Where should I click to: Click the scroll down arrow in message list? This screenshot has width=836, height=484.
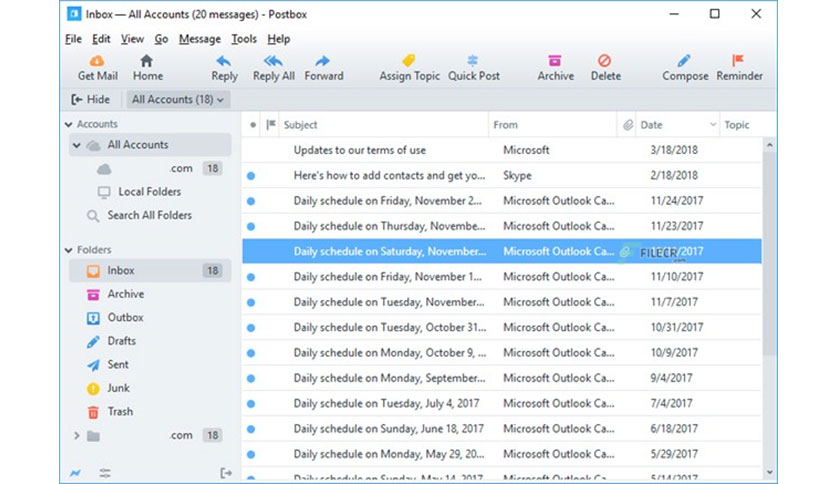[x=769, y=472]
